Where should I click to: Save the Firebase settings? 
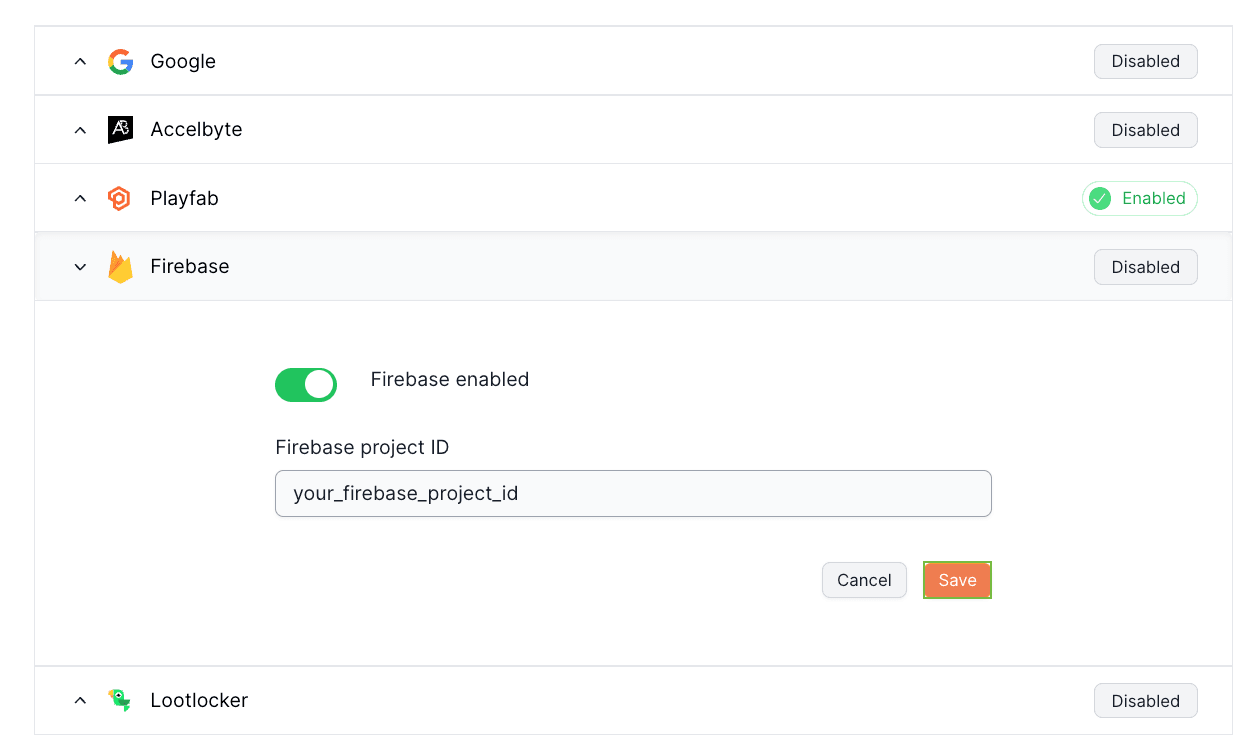[x=957, y=580]
